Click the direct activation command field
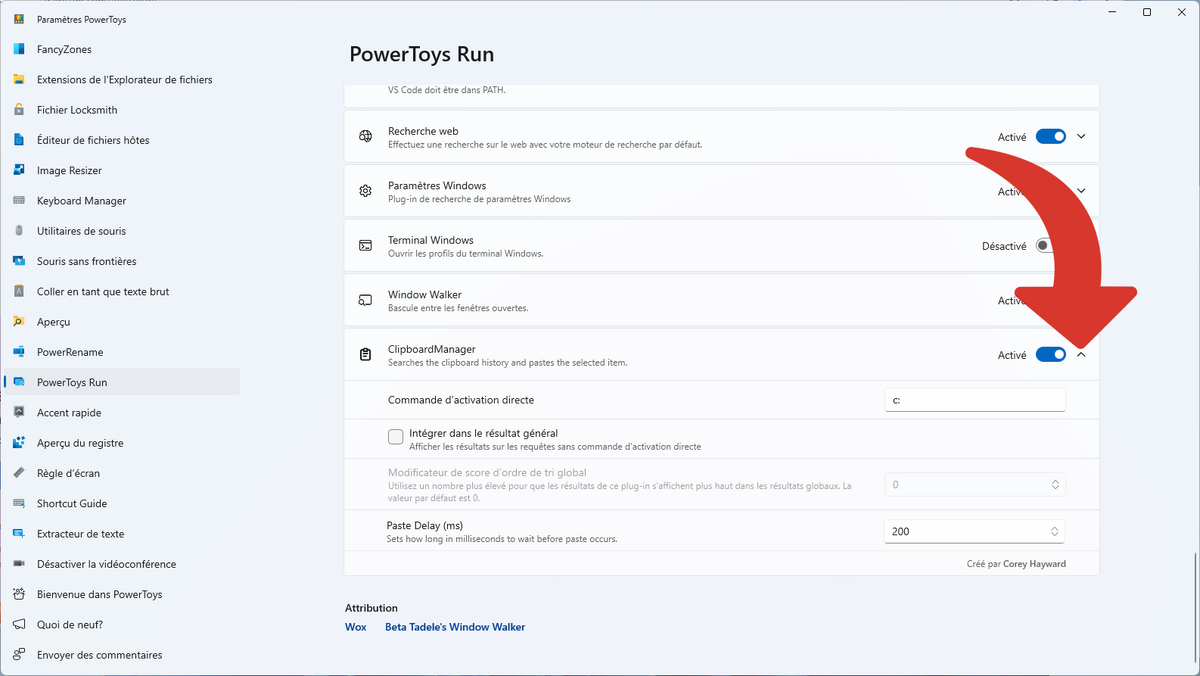 coord(975,400)
